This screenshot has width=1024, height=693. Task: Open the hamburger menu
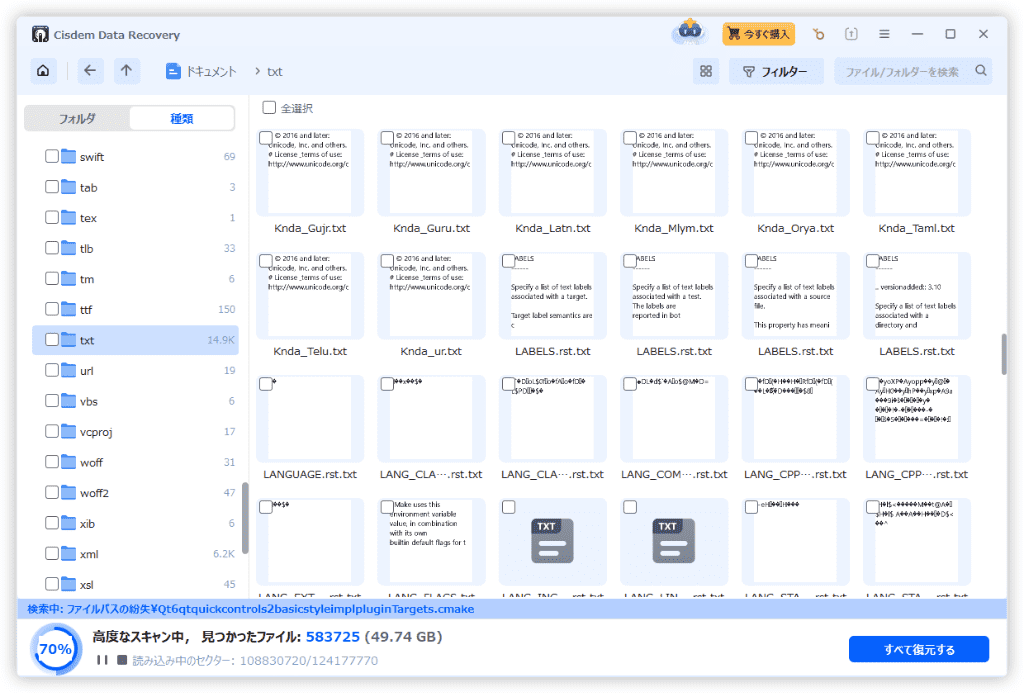coord(884,34)
